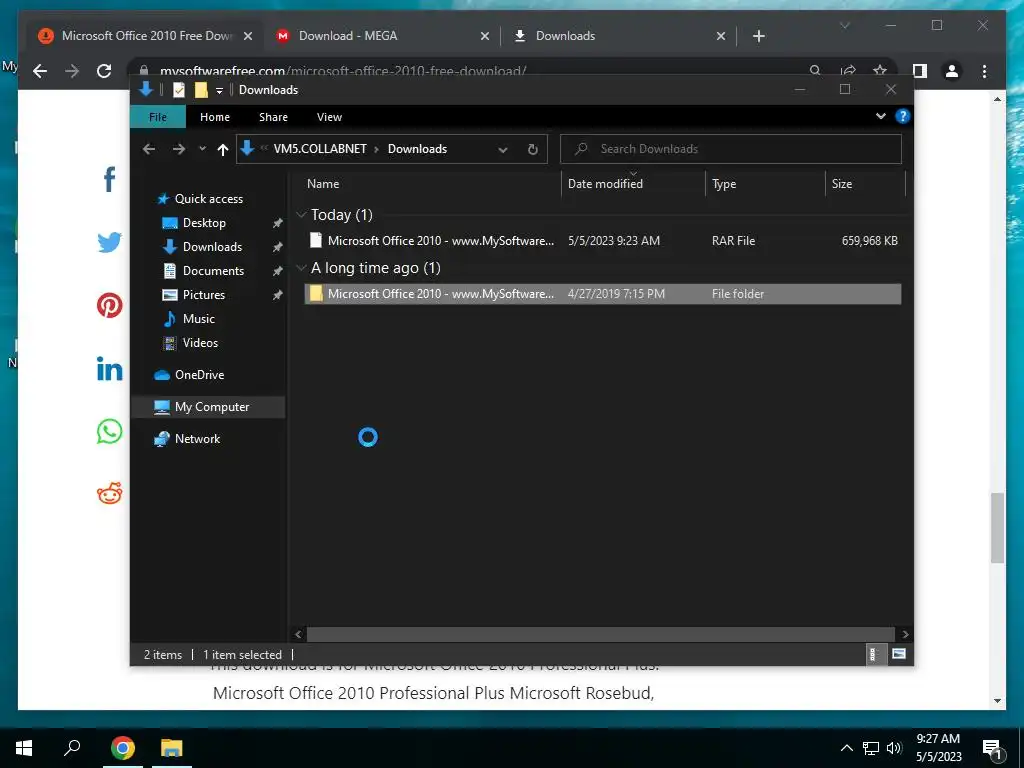Open Chrome tab search dropdown
The width and height of the screenshot is (1024, 768).
coord(844,25)
